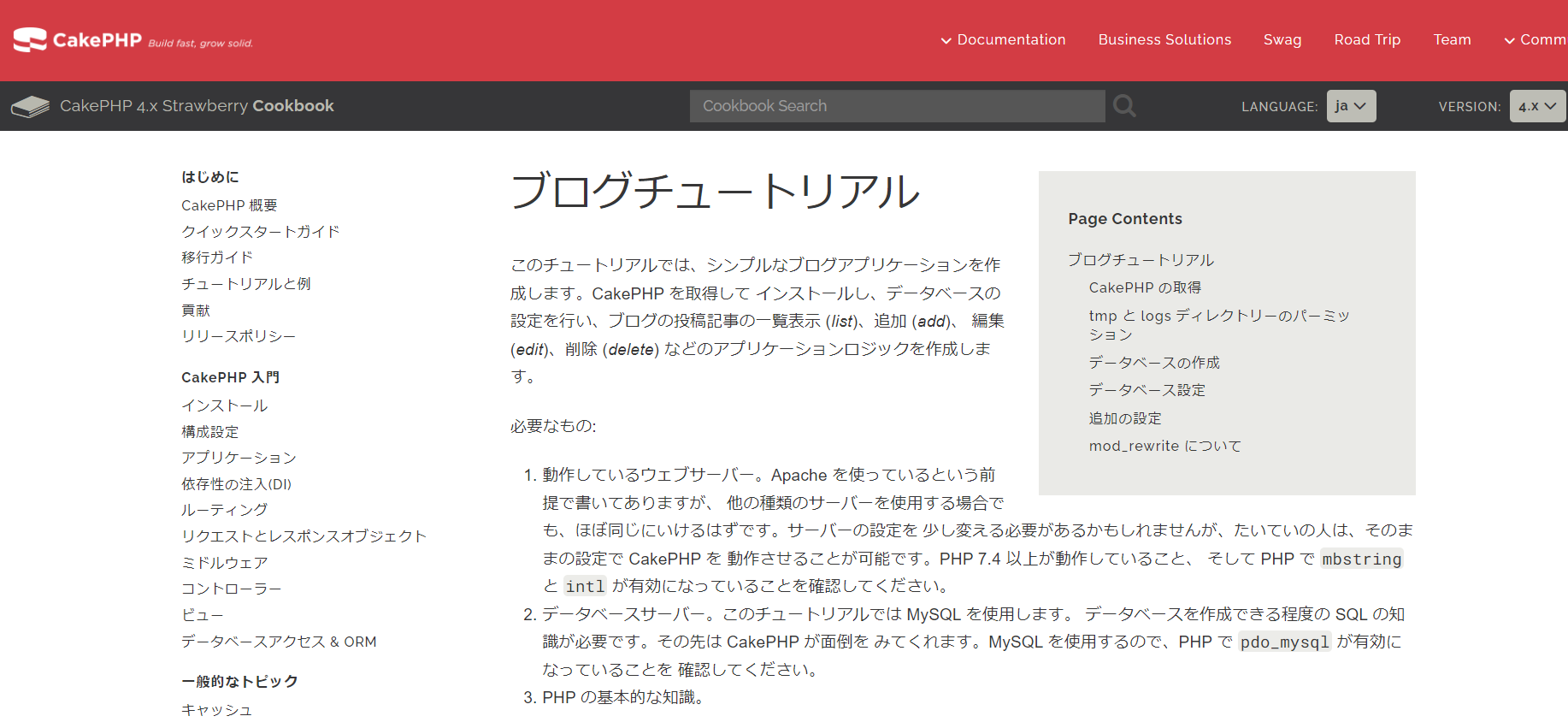Open the ミドルウェア sidebar link

(225, 563)
